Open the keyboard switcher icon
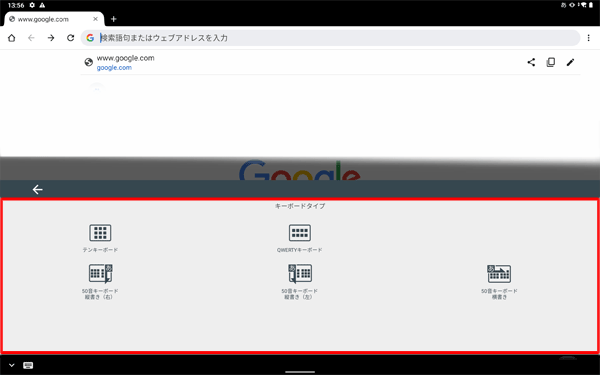 28,365
